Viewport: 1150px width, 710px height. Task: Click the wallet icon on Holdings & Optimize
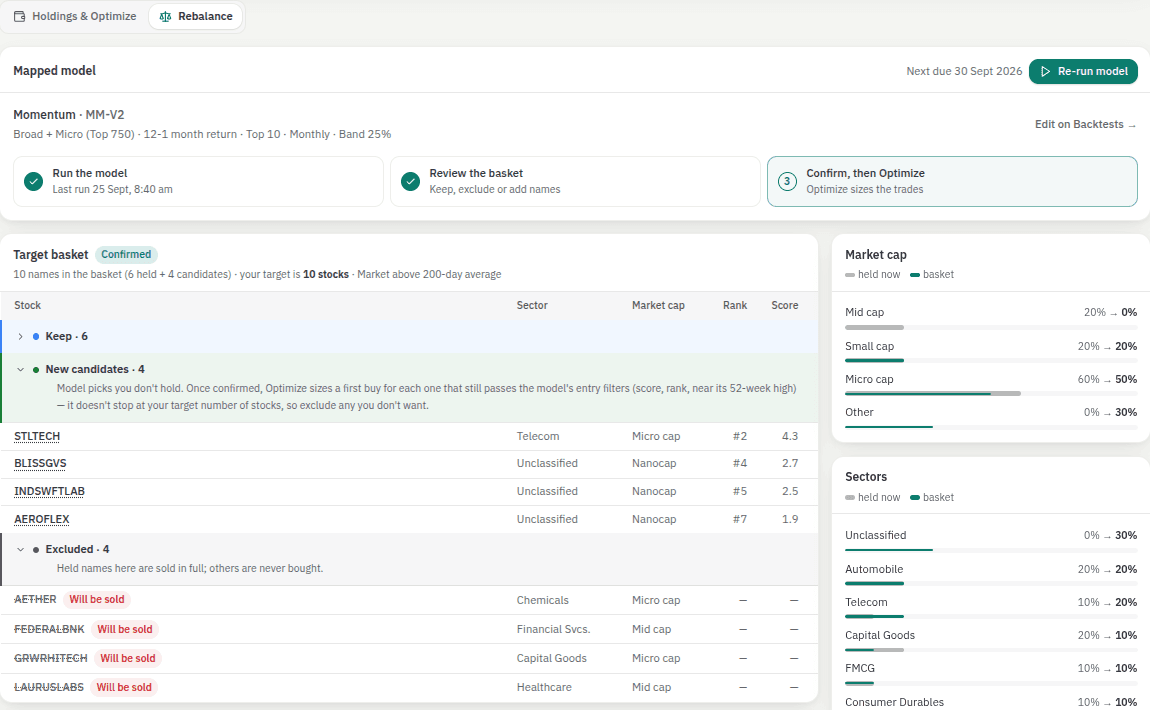pyautogui.click(x=20, y=16)
